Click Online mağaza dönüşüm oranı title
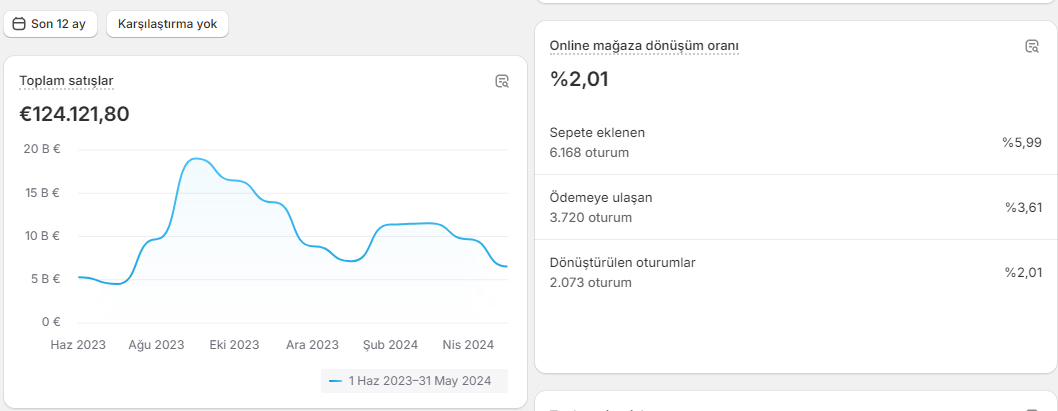The height and width of the screenshot is (411, 1058). point(644,46)
